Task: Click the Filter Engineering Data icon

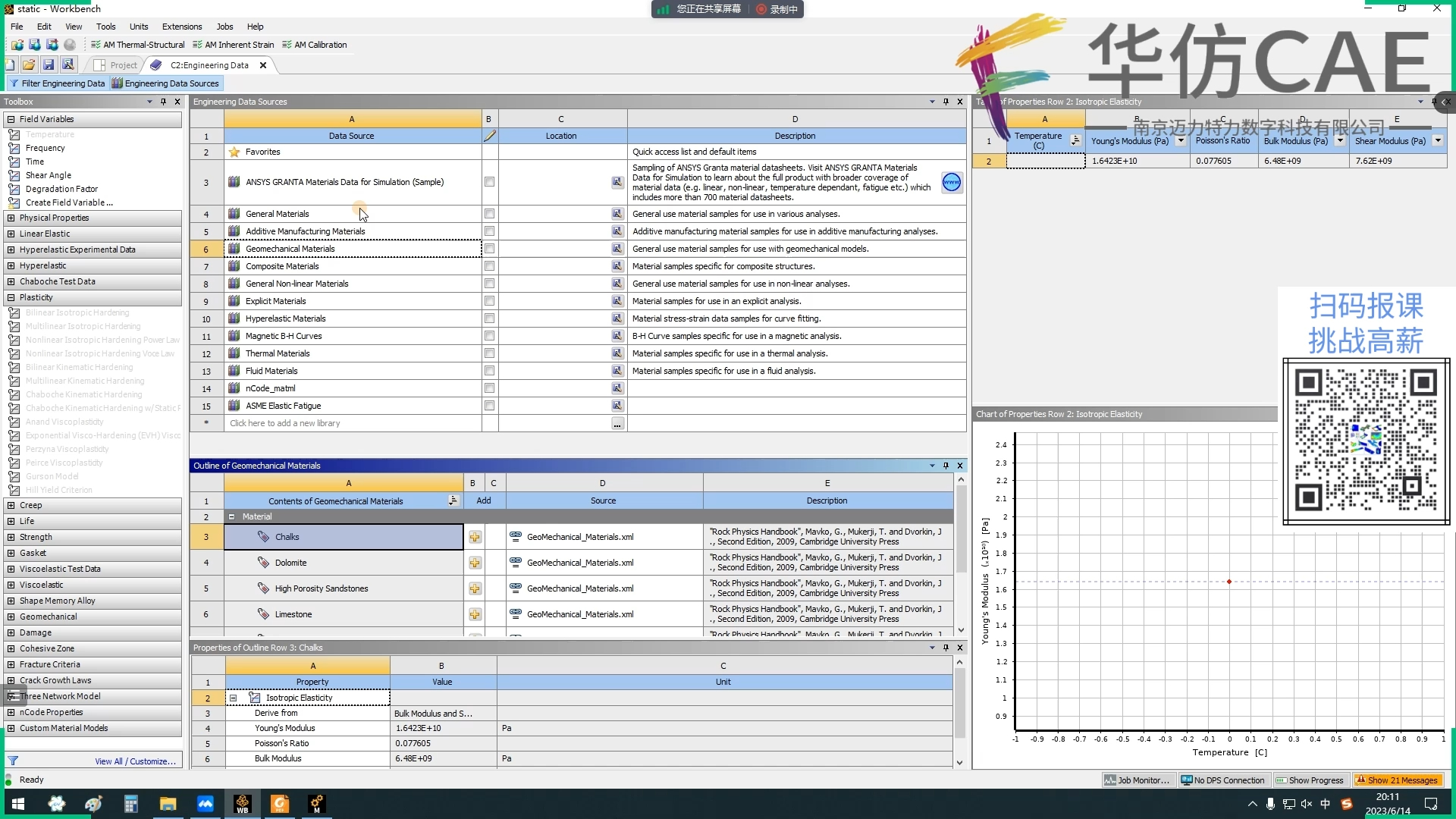Action: (x=14, y=83)
